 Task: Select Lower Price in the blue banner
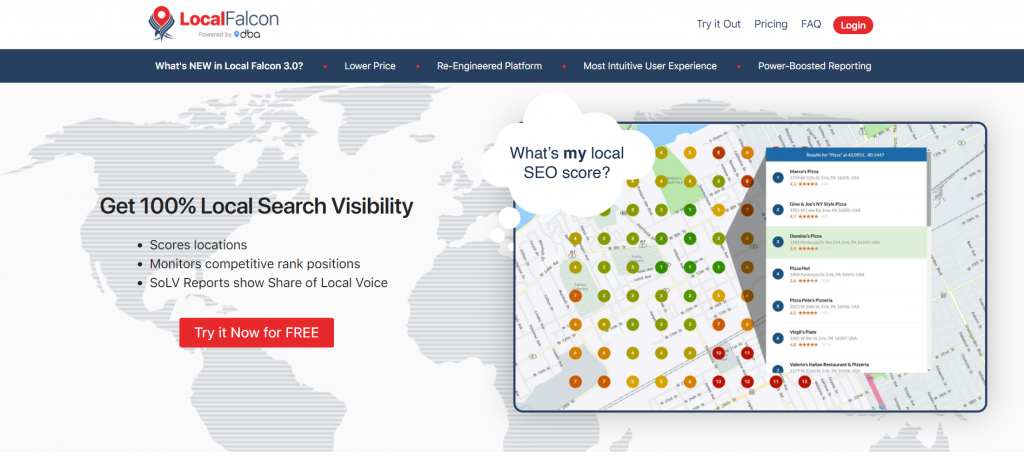[370, 66]
